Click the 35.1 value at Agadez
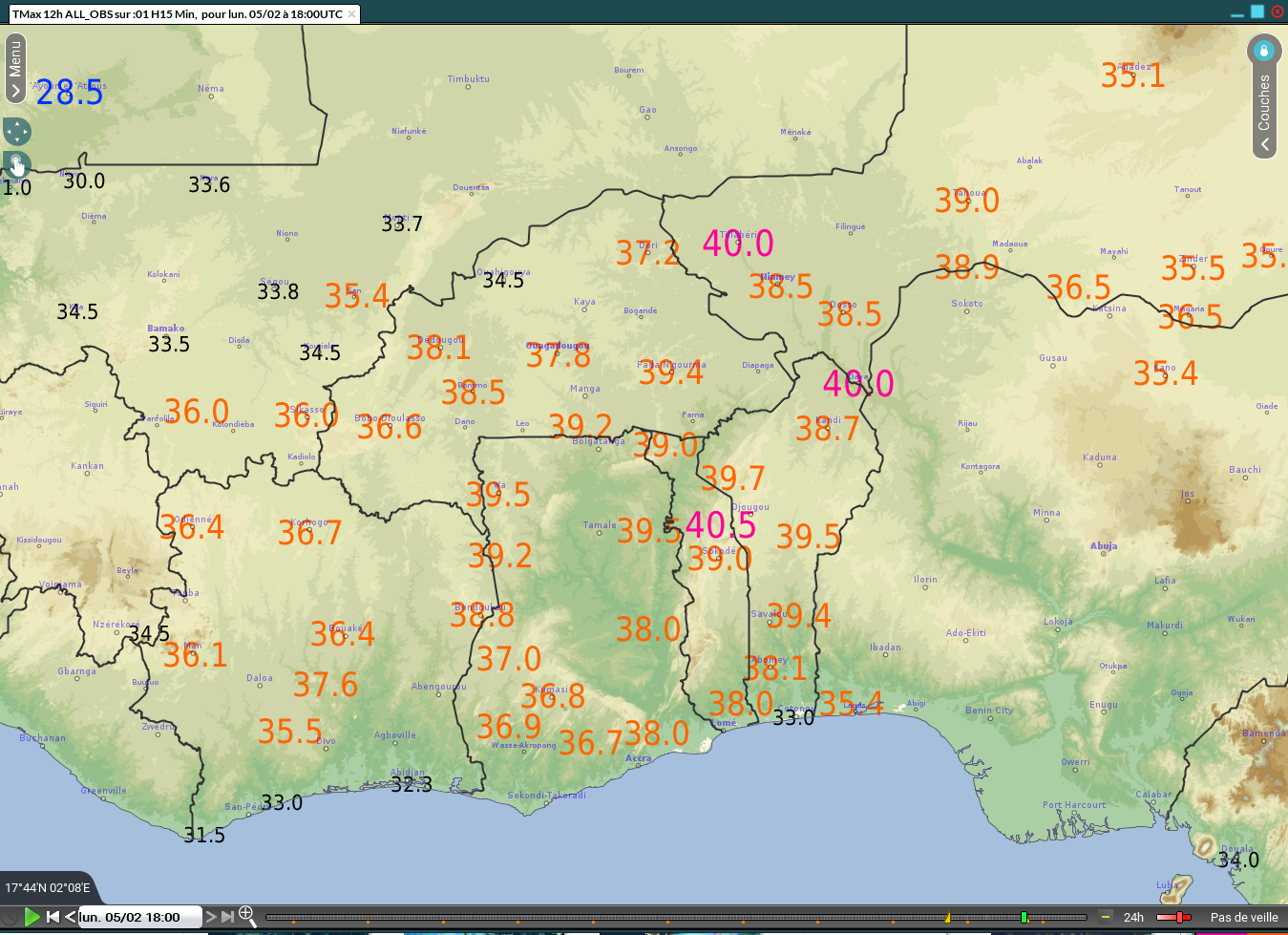Viewport: 1288px width, 935px height. click(1132, 75)
